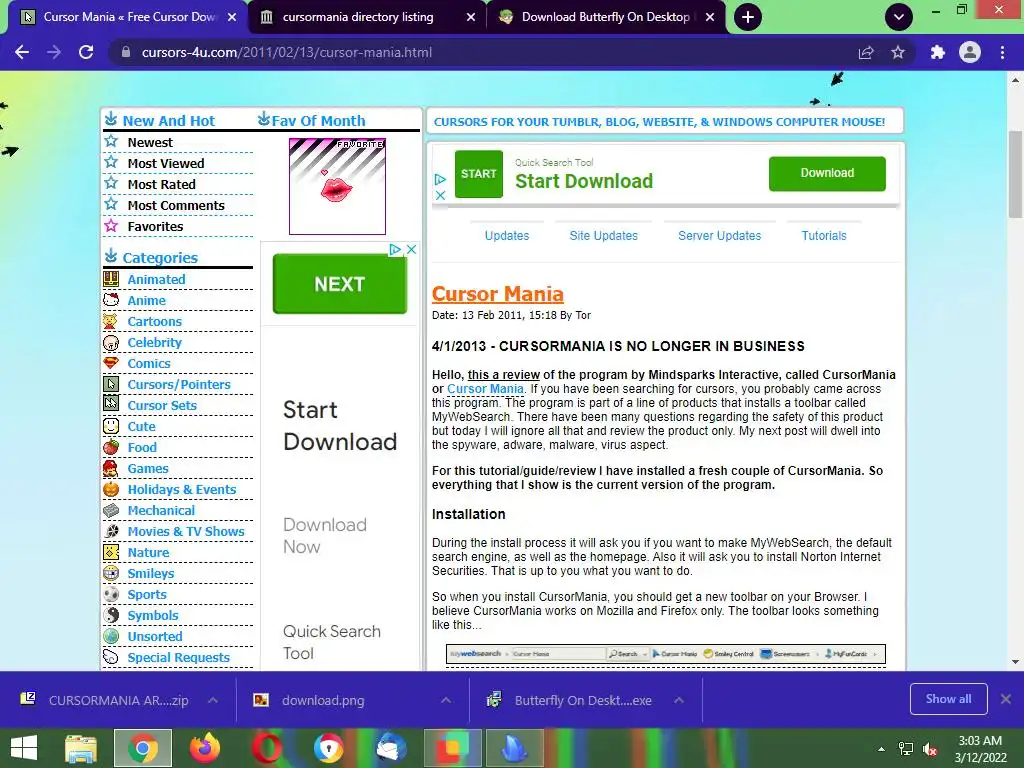Open Movies & TV Shows category
The height and width of the screenshot is (768, 1024).
(186, 531)
